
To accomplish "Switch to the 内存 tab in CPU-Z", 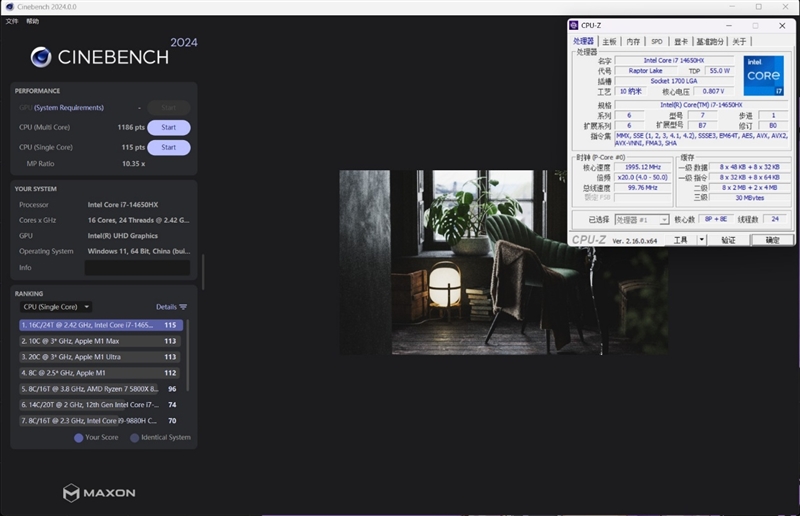I will click(x=633, y=42).
